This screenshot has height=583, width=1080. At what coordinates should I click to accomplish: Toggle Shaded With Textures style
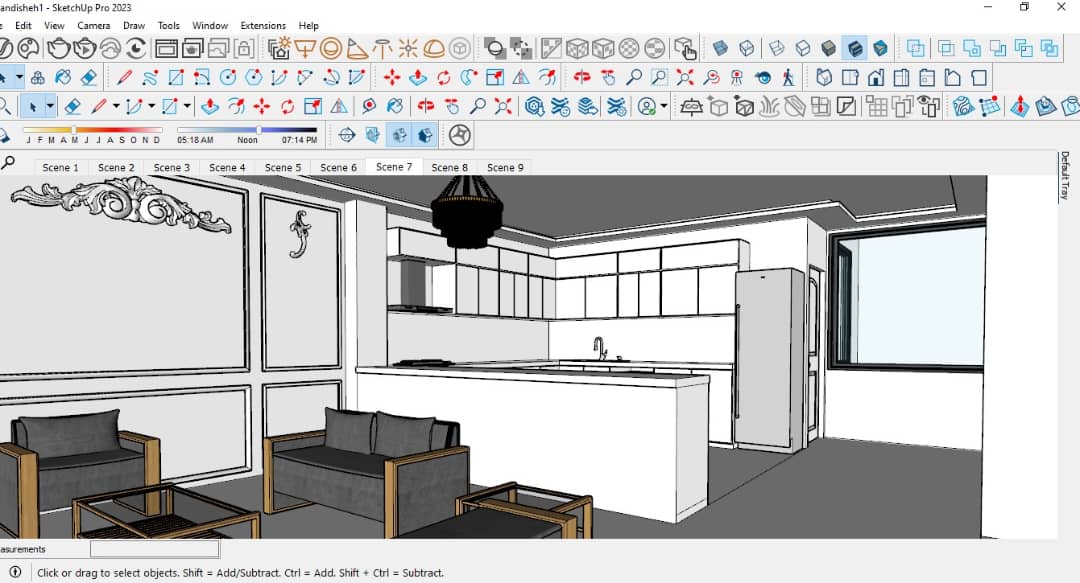855,48
